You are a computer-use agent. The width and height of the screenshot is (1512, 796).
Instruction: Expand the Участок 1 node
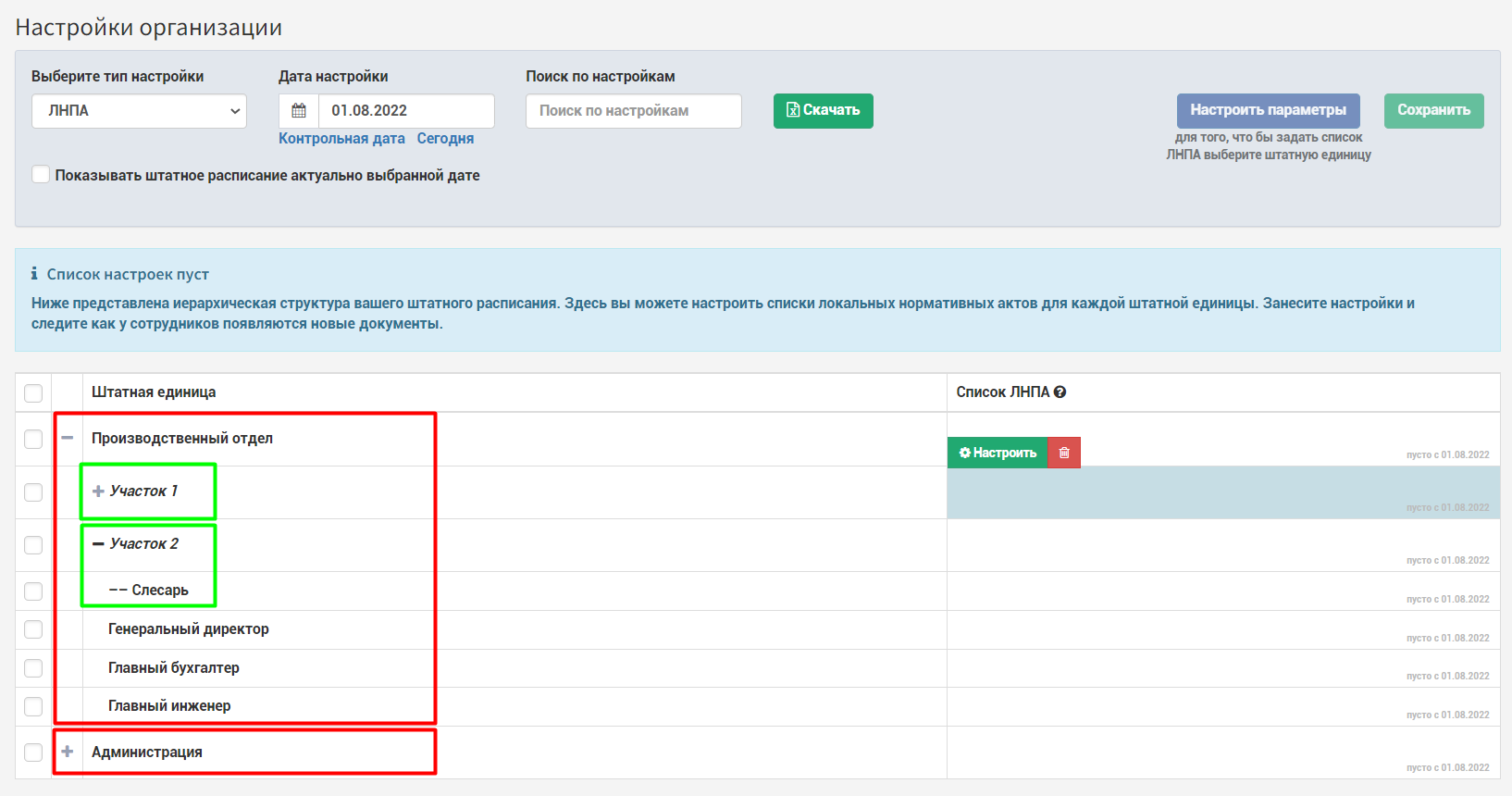[98, 491]
